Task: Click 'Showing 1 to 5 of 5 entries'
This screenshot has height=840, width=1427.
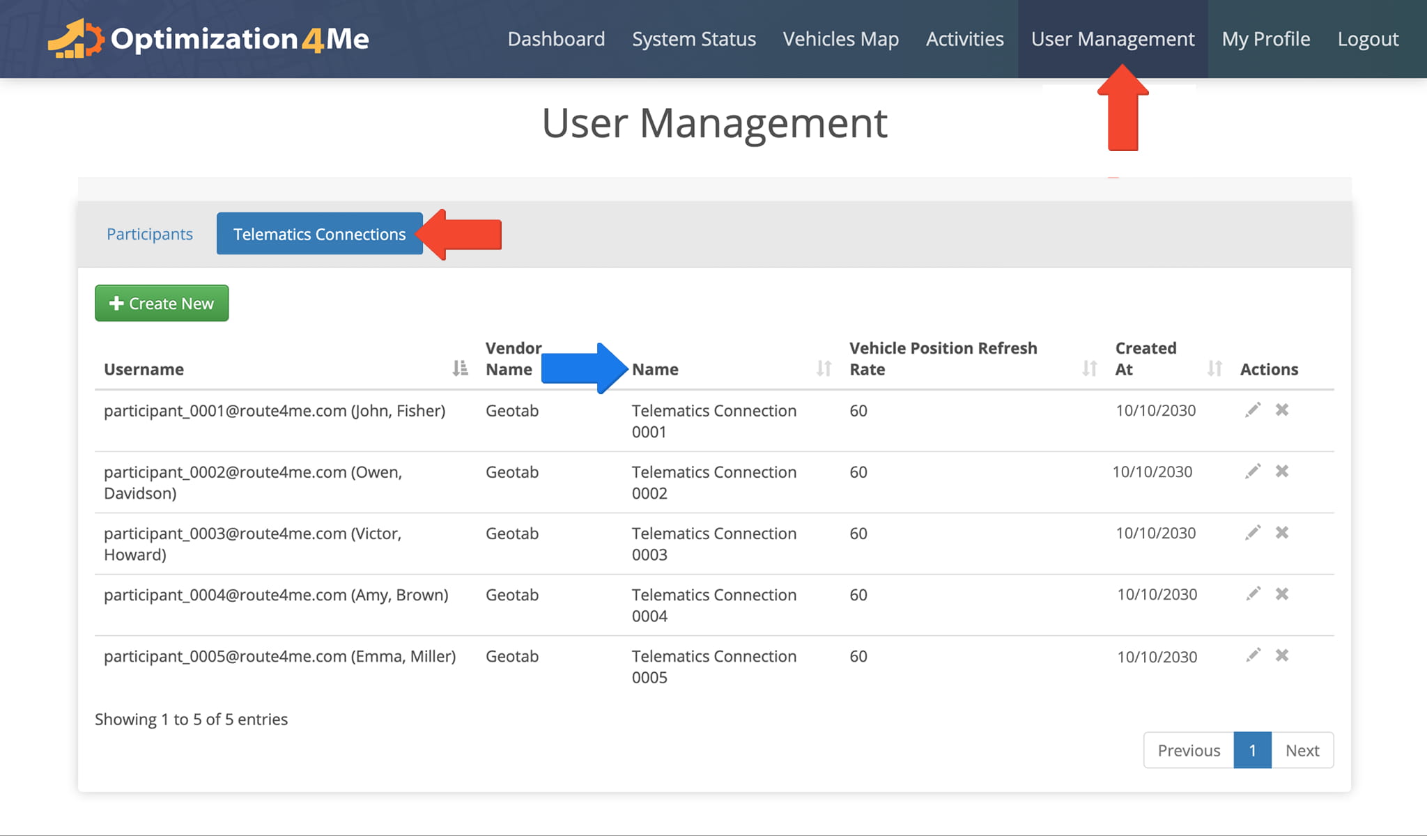Action: pyautogui.click(x=191, y=720)
